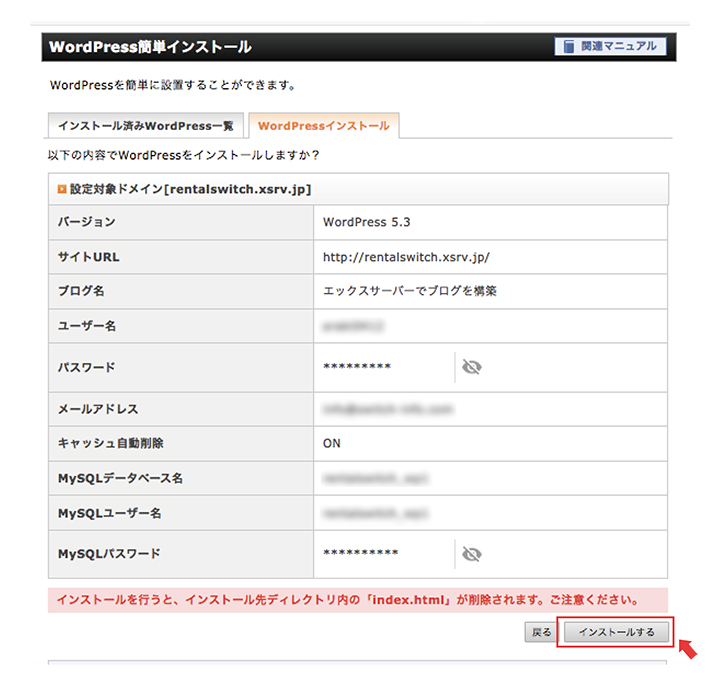Click the MySQLユーザー名 label cell
This screenshot has height=691, width=720.
181,513
